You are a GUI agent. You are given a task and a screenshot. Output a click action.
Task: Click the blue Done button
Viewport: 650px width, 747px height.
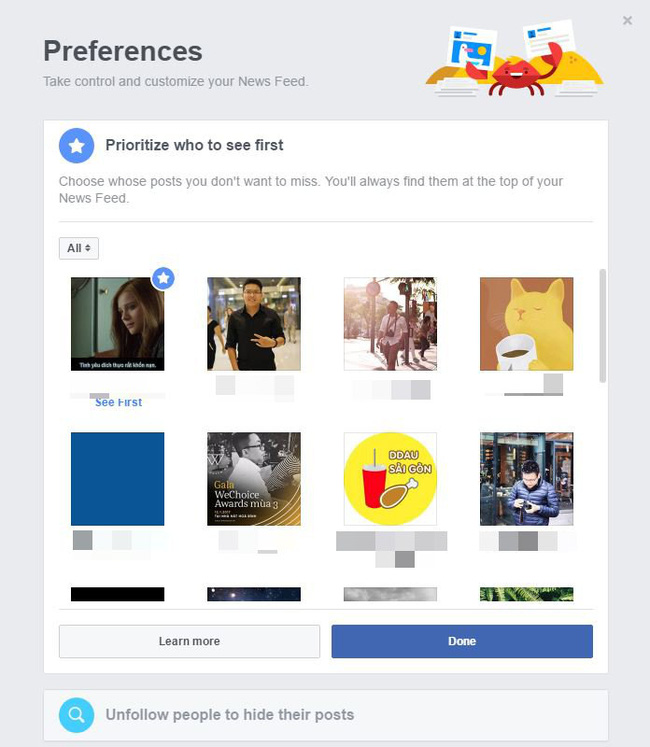click(462, 641)
